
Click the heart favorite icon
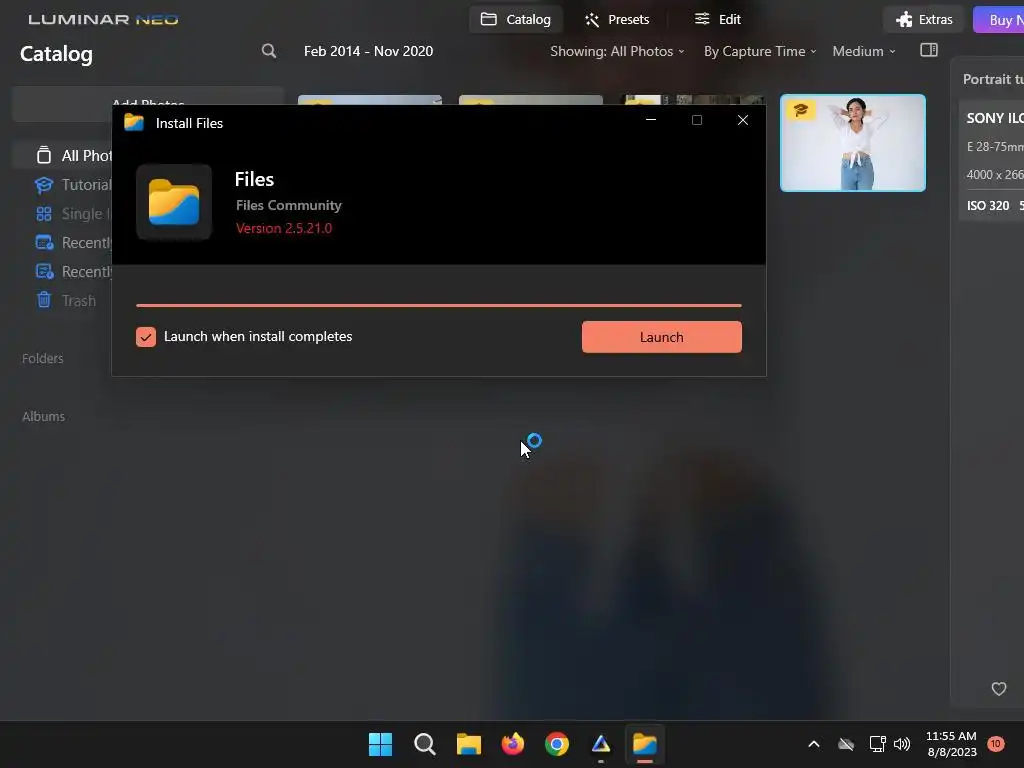(x=999, y=689)
